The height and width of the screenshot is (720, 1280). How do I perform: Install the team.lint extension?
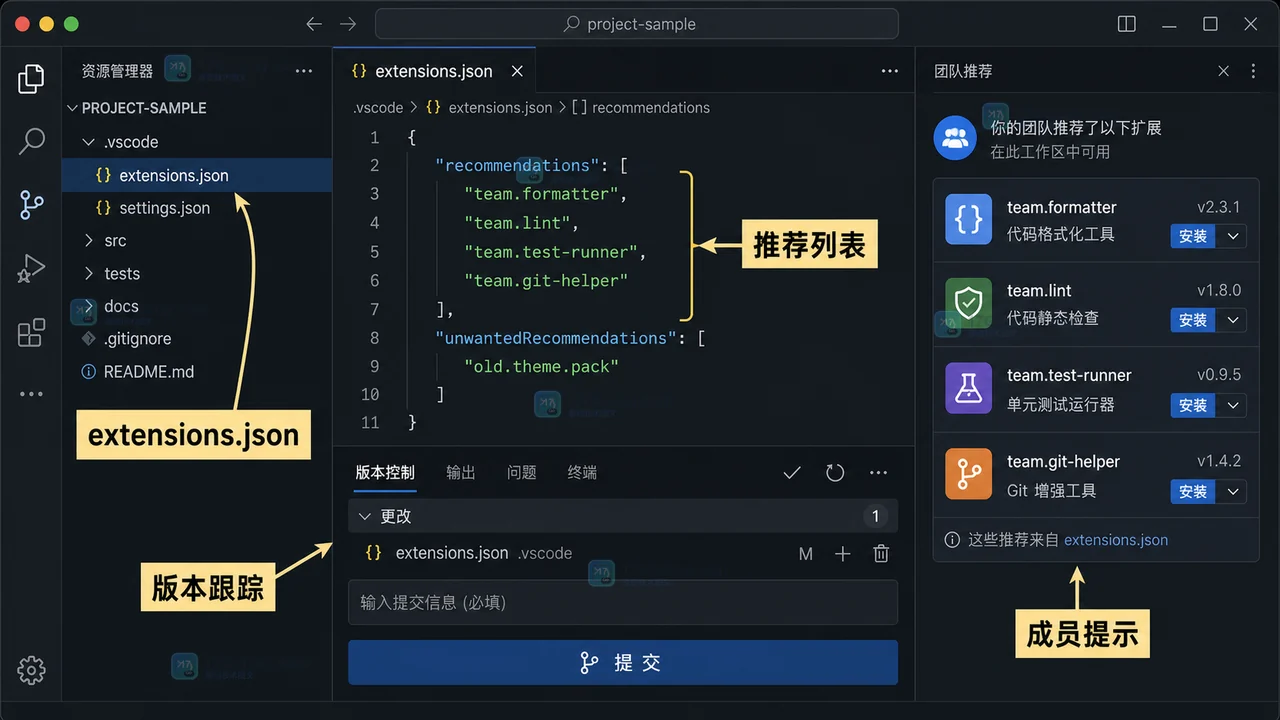click(x=1193, y=320)
